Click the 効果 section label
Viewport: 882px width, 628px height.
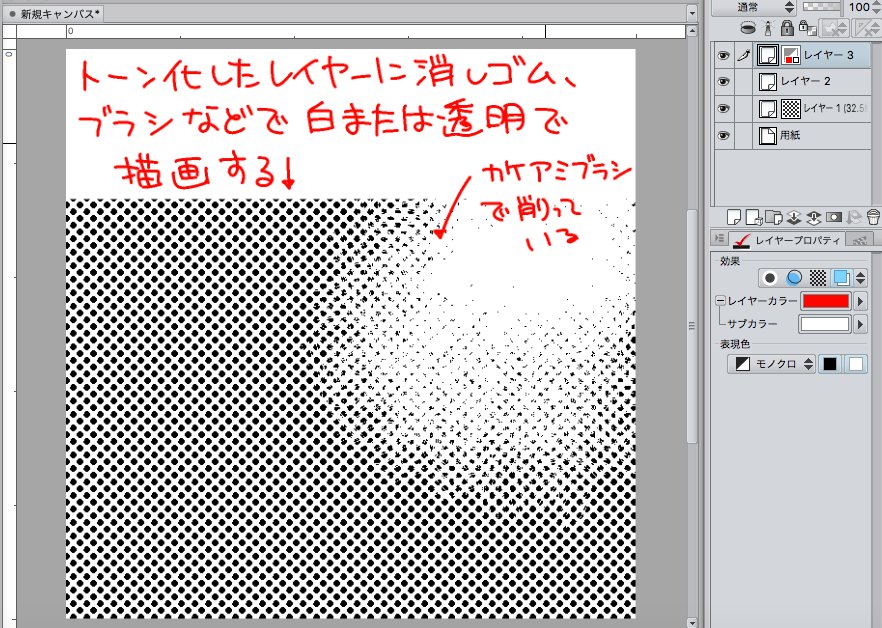coord(730,261)
